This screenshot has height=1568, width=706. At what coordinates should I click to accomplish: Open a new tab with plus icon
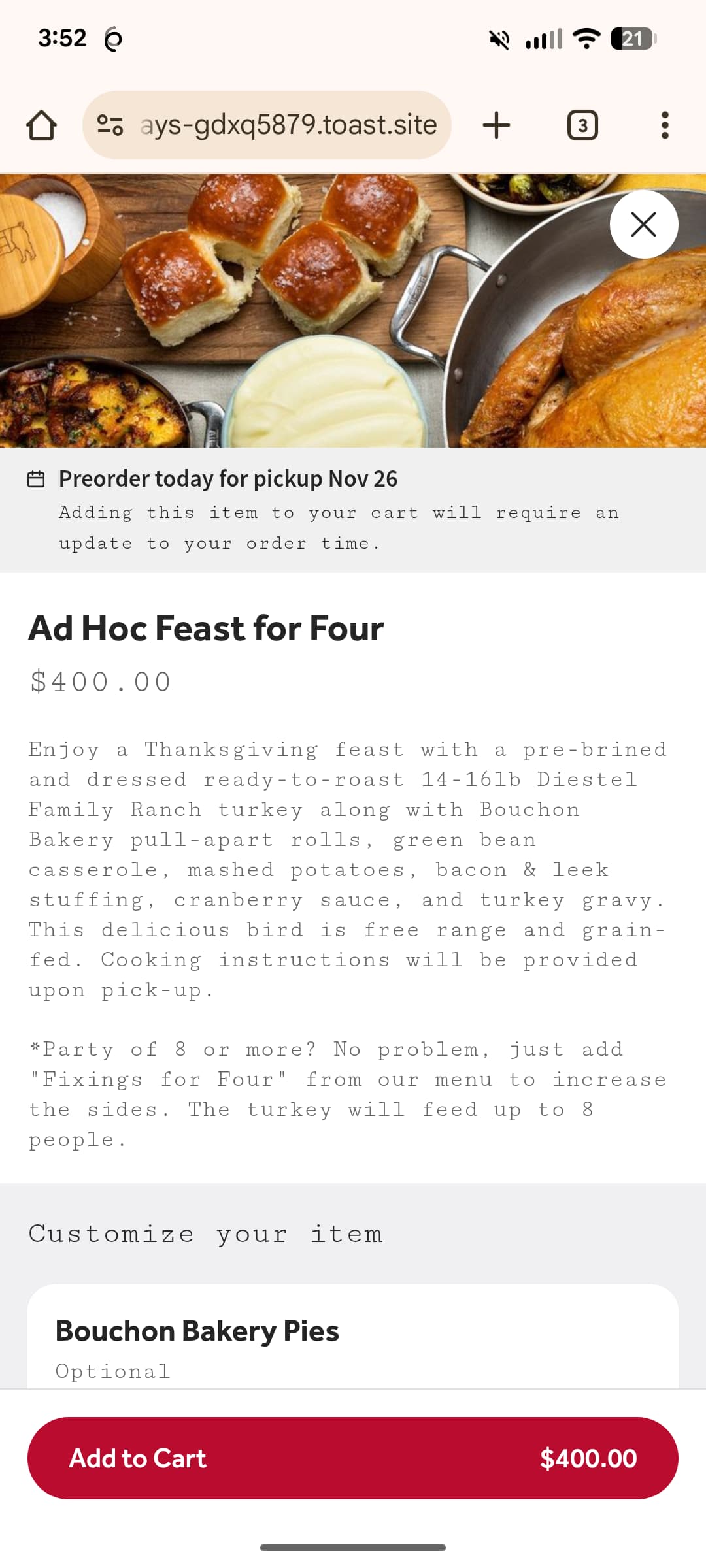(x=496, y=125)
